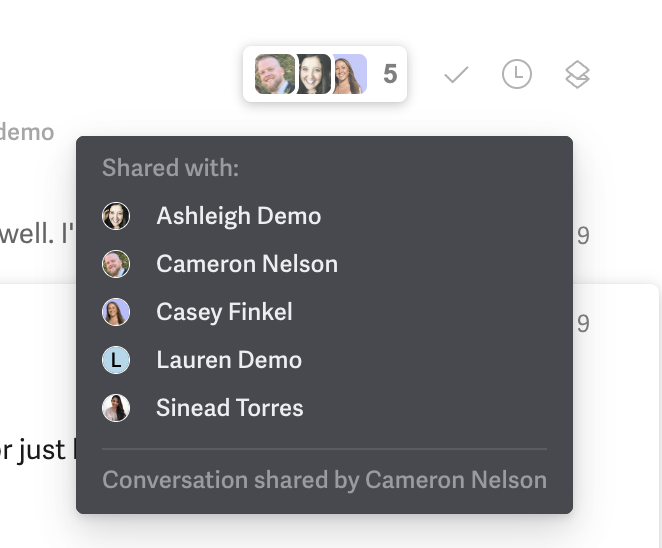Click the stacked layers icon

[x=577, y=75]
